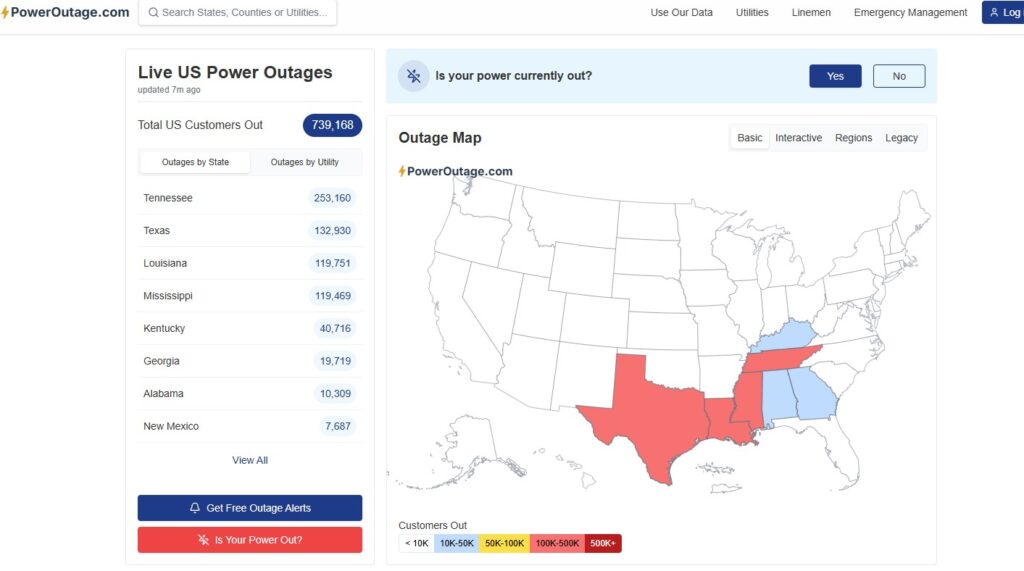Focus the Search States, Counties or Utilities field
This screenshot has width=1024, height=571.
244,13
